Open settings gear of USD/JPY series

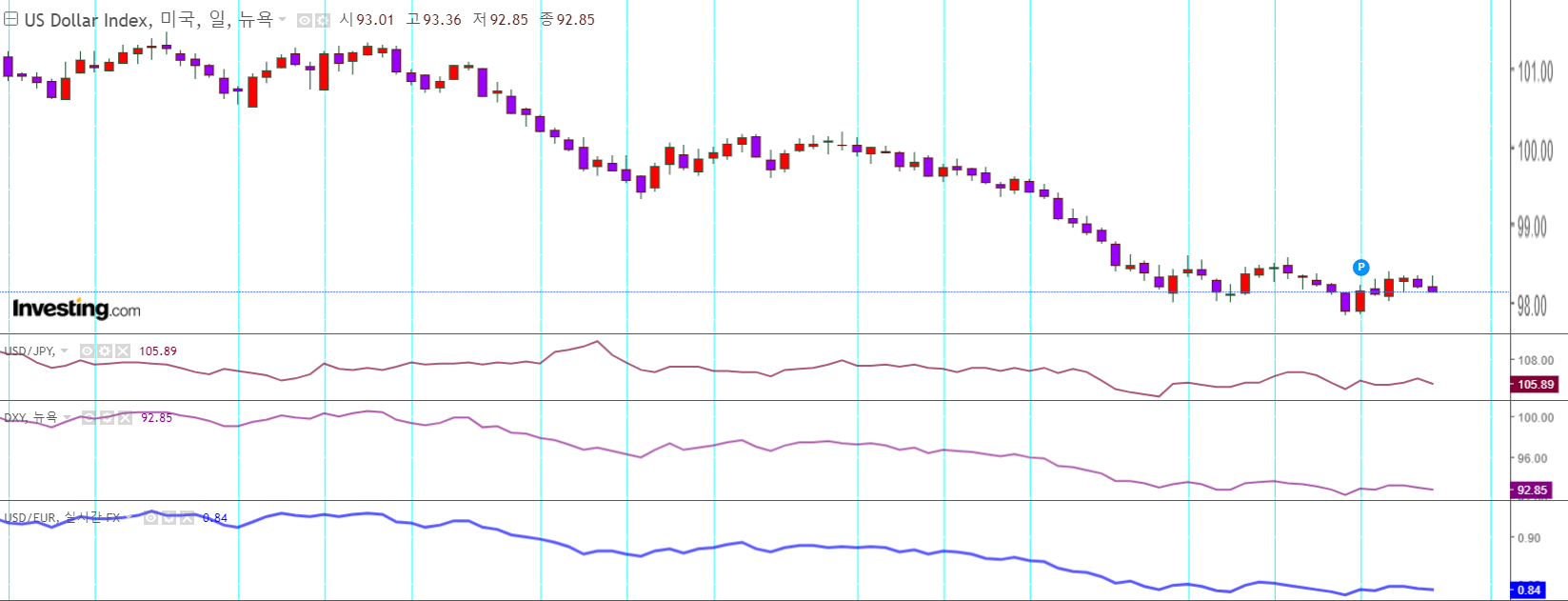105,351
